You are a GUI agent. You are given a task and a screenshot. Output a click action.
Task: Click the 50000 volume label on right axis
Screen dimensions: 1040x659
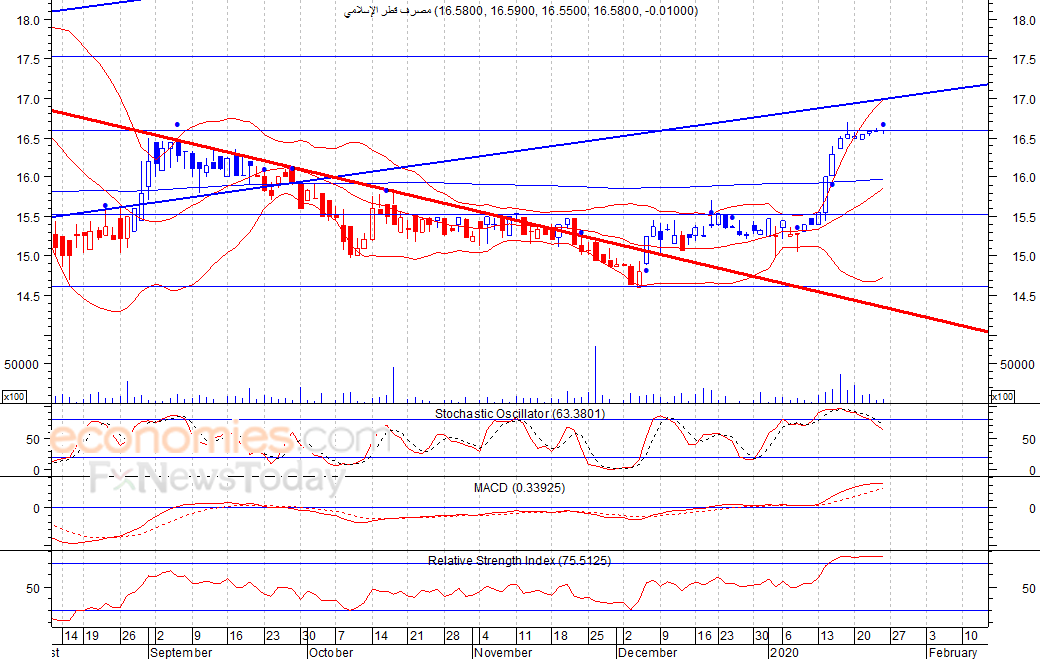[1017, 365]
